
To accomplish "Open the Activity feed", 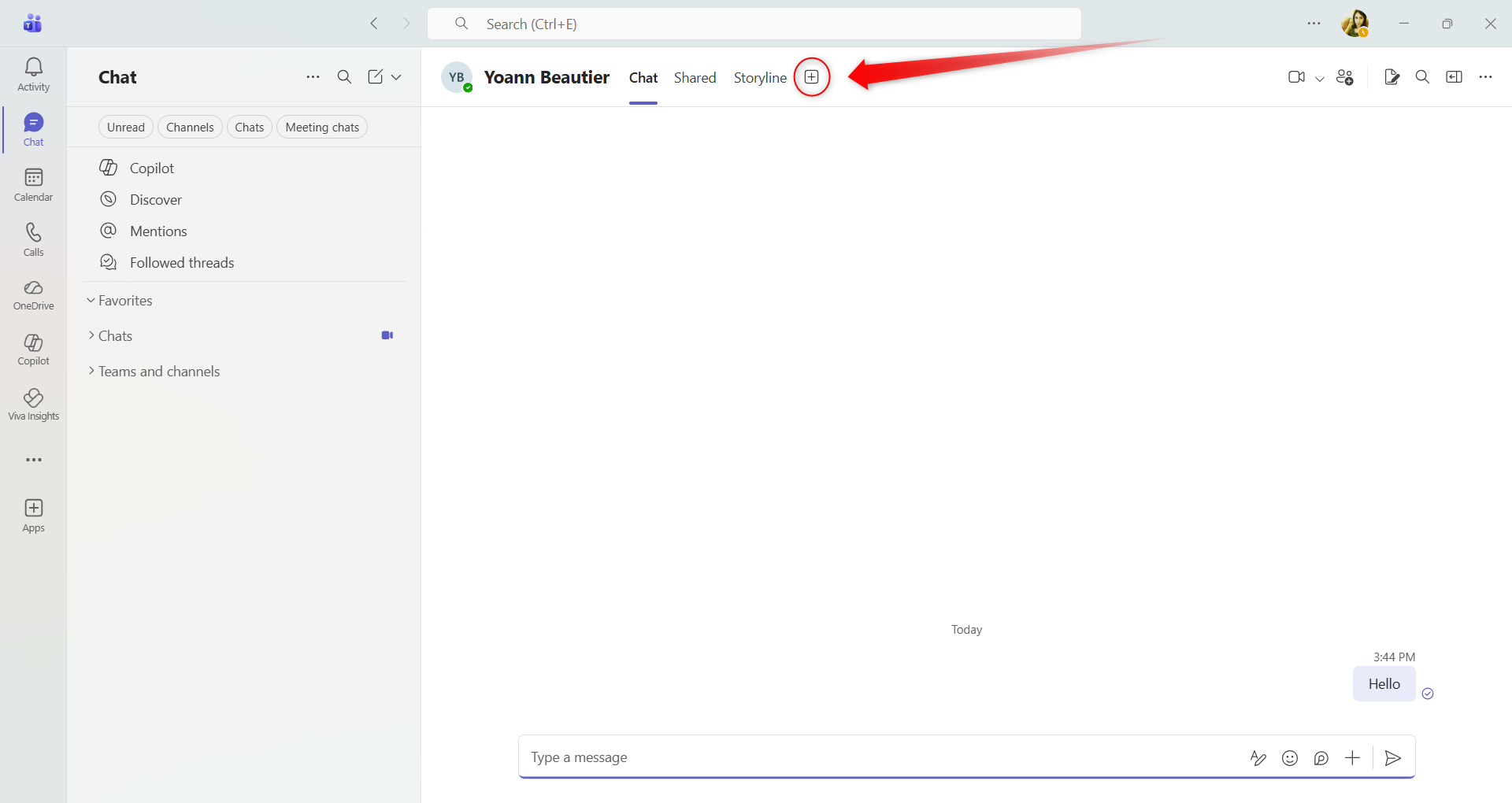I will [x=33, y=75].
